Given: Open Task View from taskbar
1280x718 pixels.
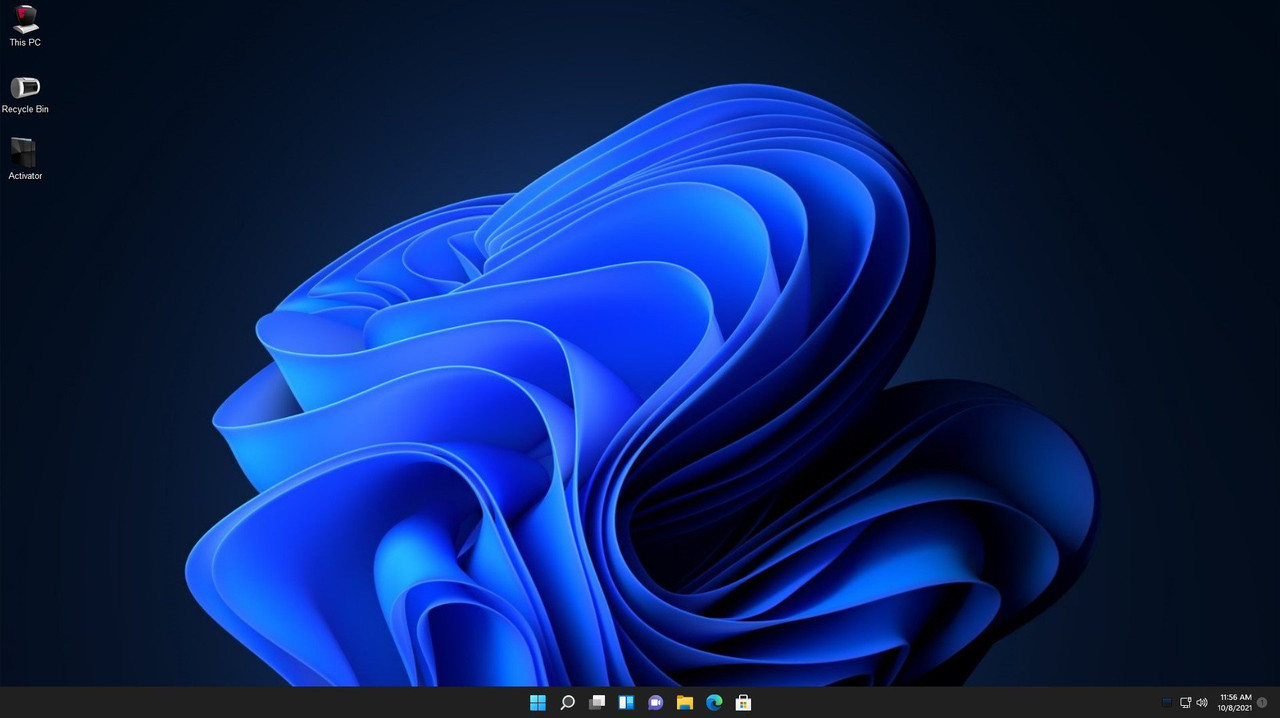Looking at the screenshot, I should pyautogui.click(x=597, y=703).
